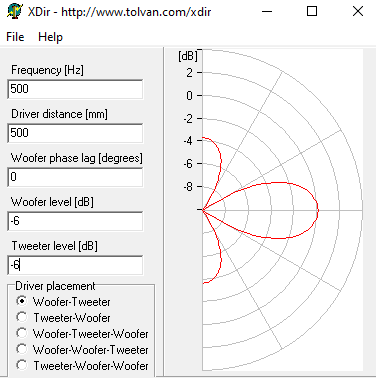
Task: Click the -4 dB axis tick label
Action: (x=188, y=141)
